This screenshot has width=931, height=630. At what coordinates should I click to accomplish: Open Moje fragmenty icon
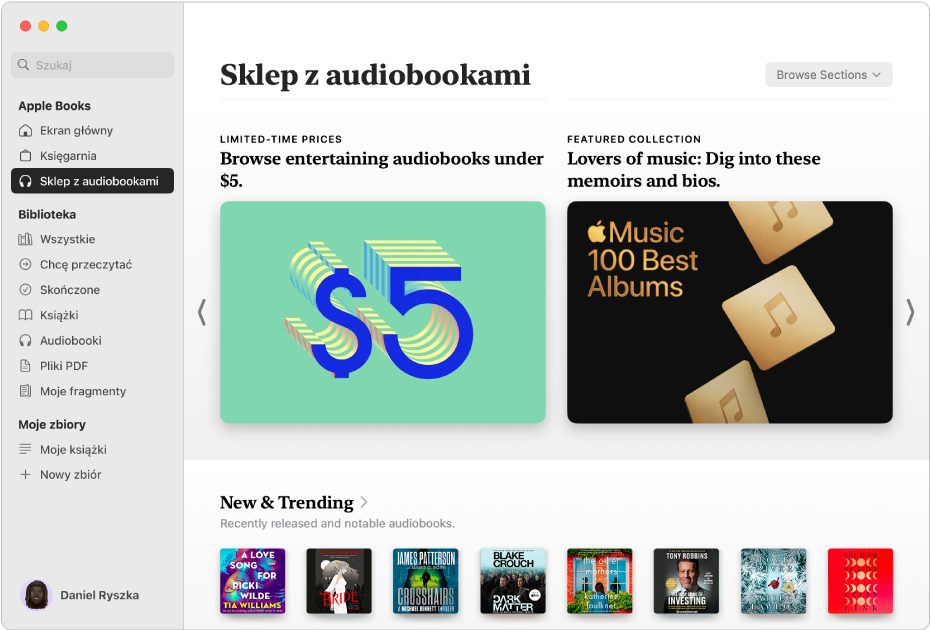click(25, 391)
